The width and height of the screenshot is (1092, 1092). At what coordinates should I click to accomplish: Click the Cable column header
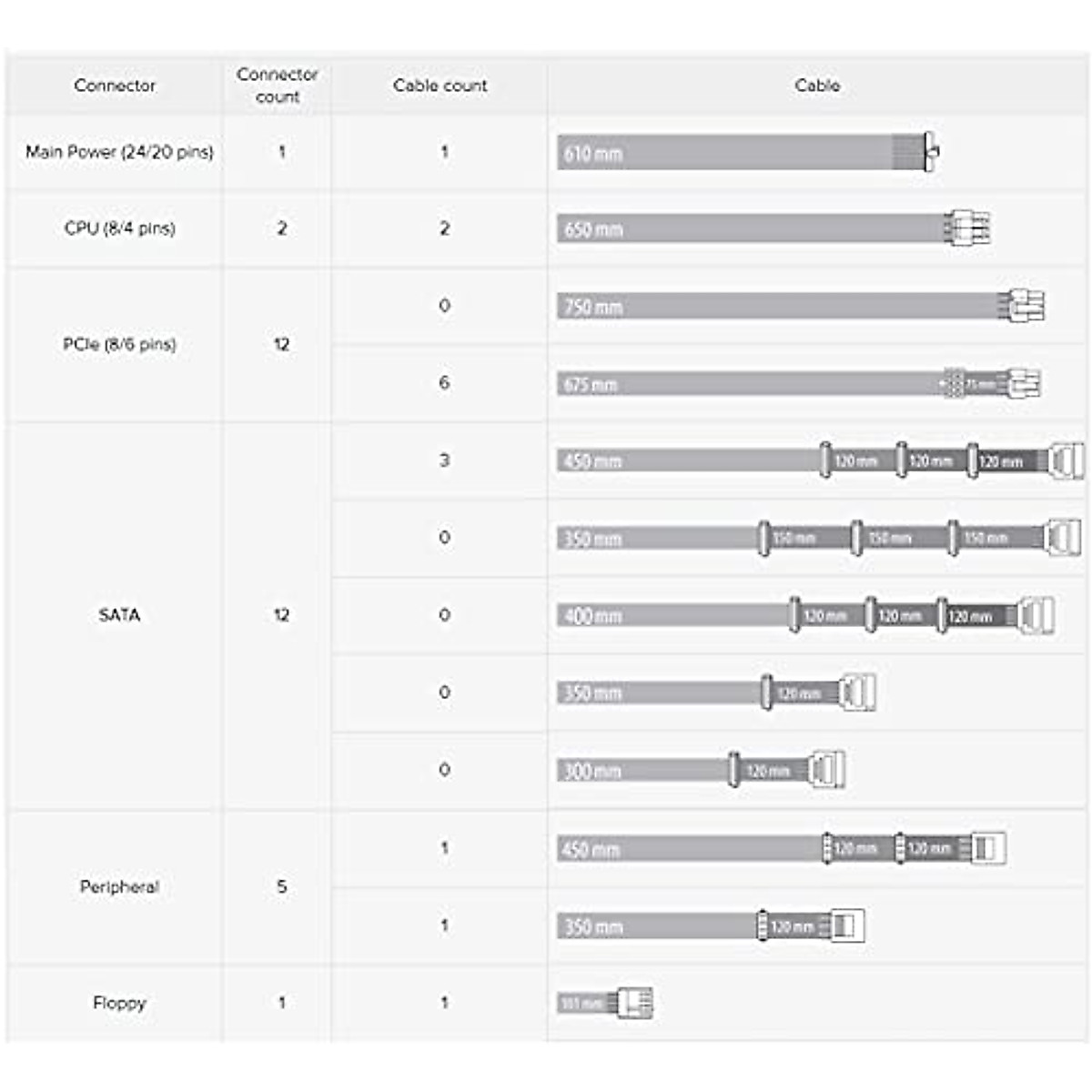click(817, 86)
